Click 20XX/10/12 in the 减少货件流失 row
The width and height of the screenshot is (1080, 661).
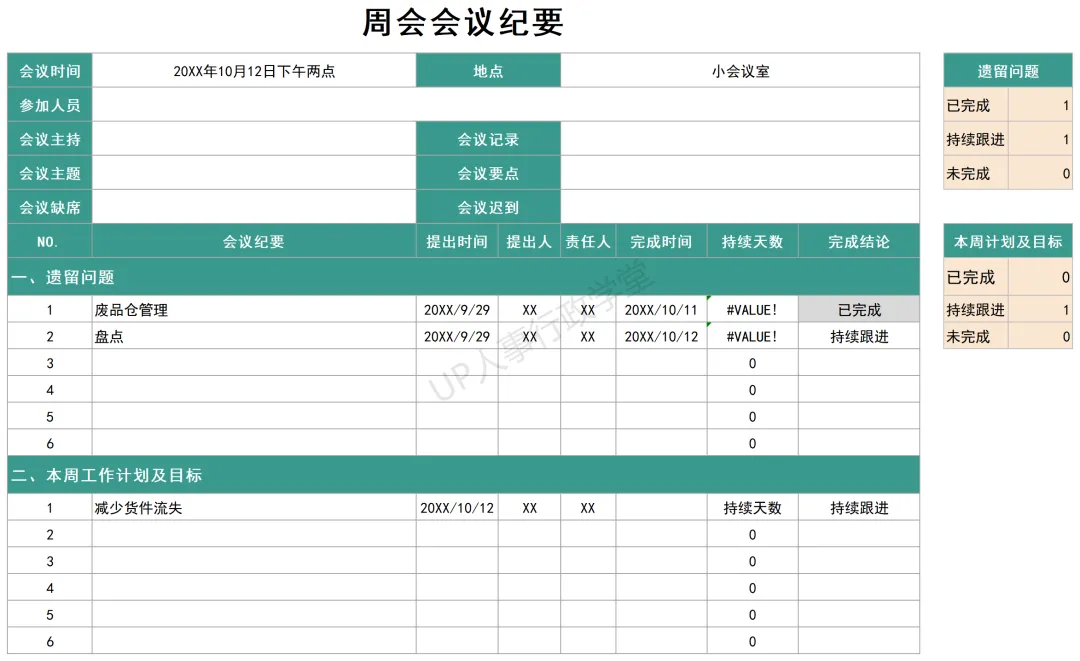[x=457, y=507]
